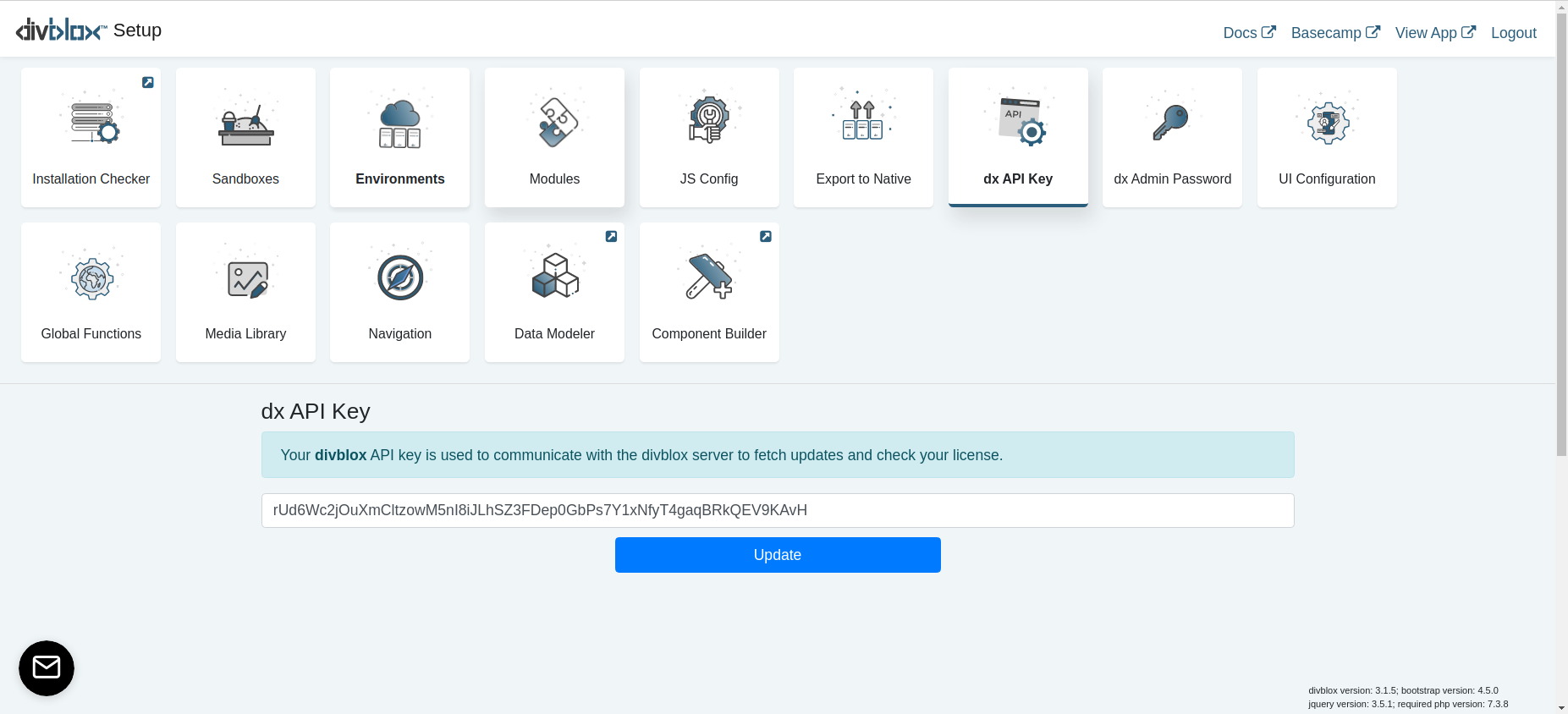Screen dimensions: 1568x714
Task: Click the page vertical scrollbar thumb
Action: point(1561,234)
